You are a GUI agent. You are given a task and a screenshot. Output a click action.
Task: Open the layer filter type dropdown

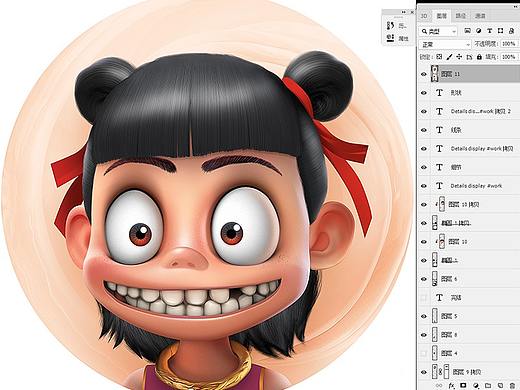[x=438, y=31]
